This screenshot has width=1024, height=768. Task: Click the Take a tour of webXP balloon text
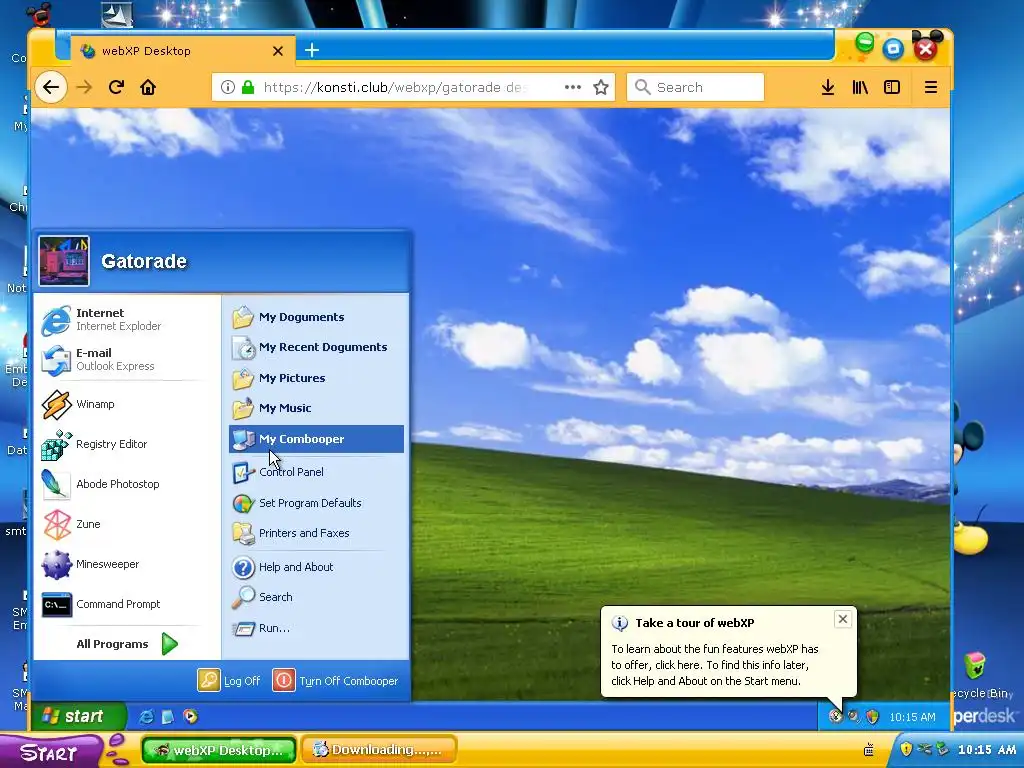click(x=695, y=623)
